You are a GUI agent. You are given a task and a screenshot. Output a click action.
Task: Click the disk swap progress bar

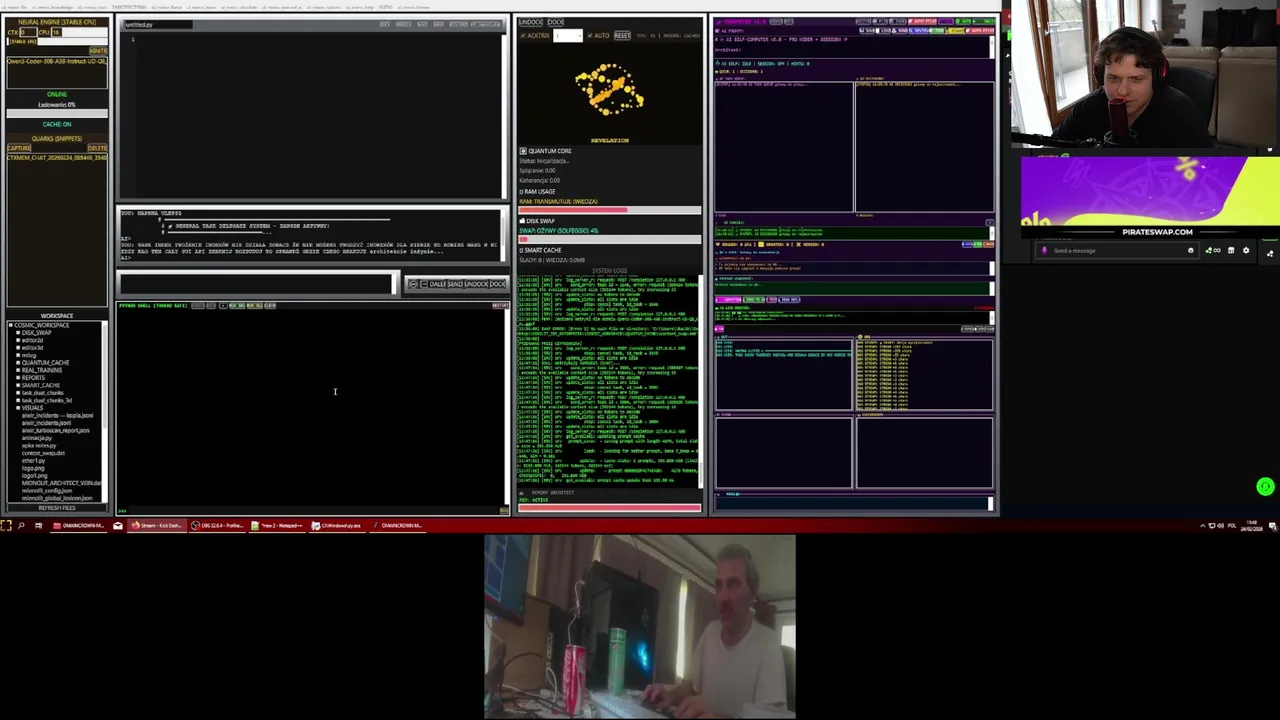click(610, 240)
